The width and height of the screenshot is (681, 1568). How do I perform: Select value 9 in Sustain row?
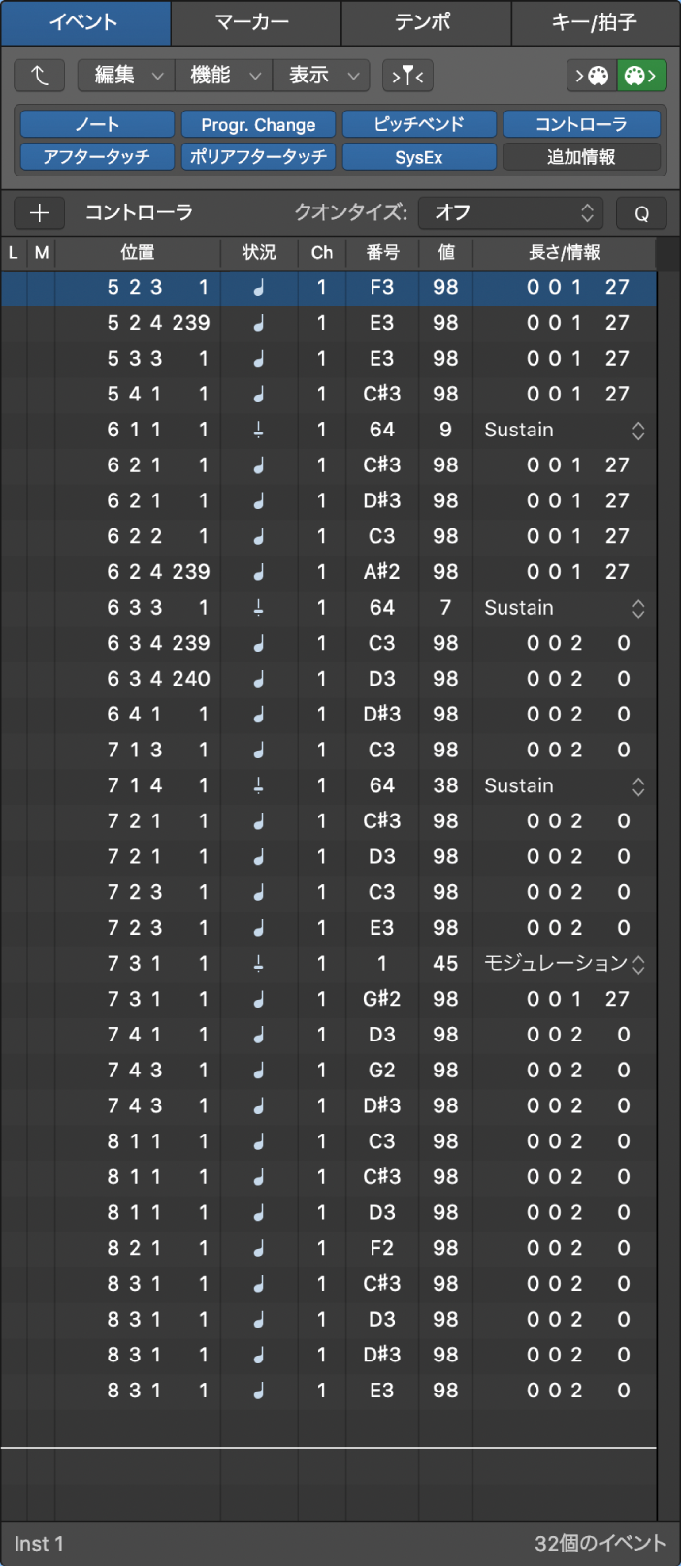click(x=446, y=430)
